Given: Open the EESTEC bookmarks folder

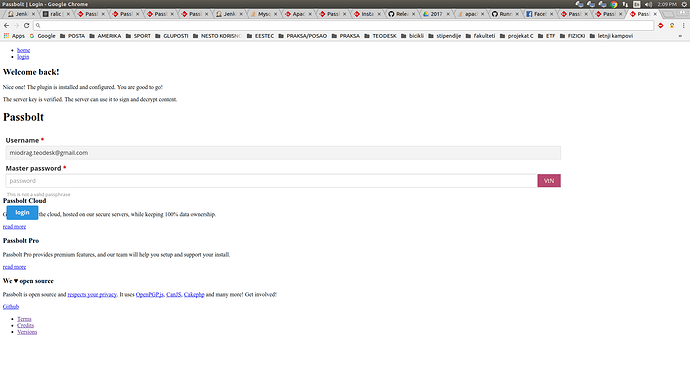Looking at the screenshot, I should click(261, 36).
